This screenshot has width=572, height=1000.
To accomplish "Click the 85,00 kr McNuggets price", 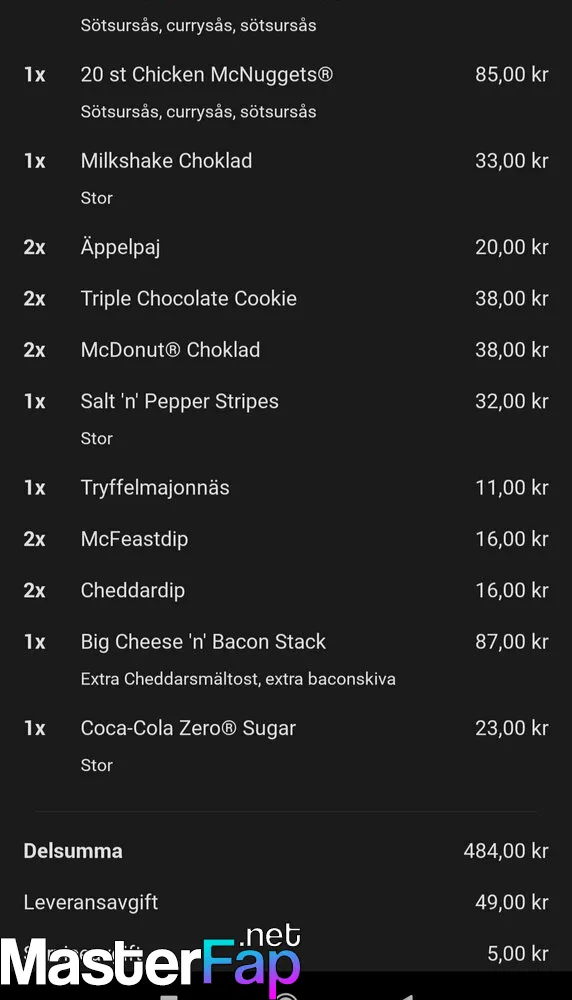I will tap(511, 75).
